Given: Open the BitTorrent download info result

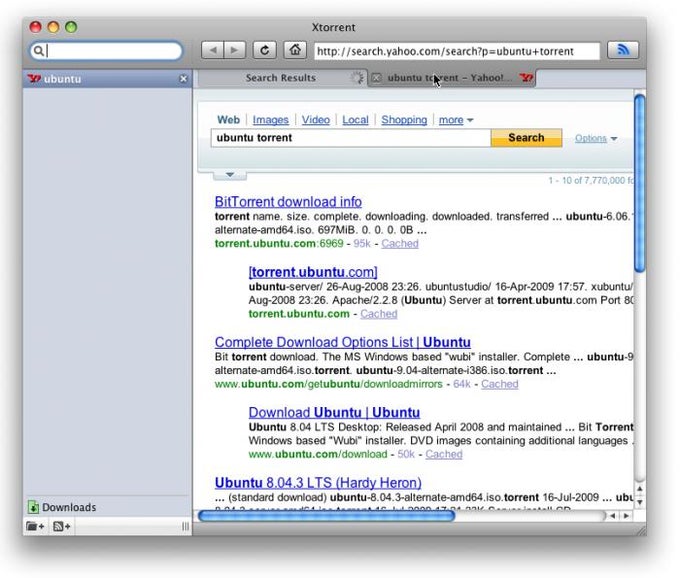Looking at the screenshot, I should 288,202.
